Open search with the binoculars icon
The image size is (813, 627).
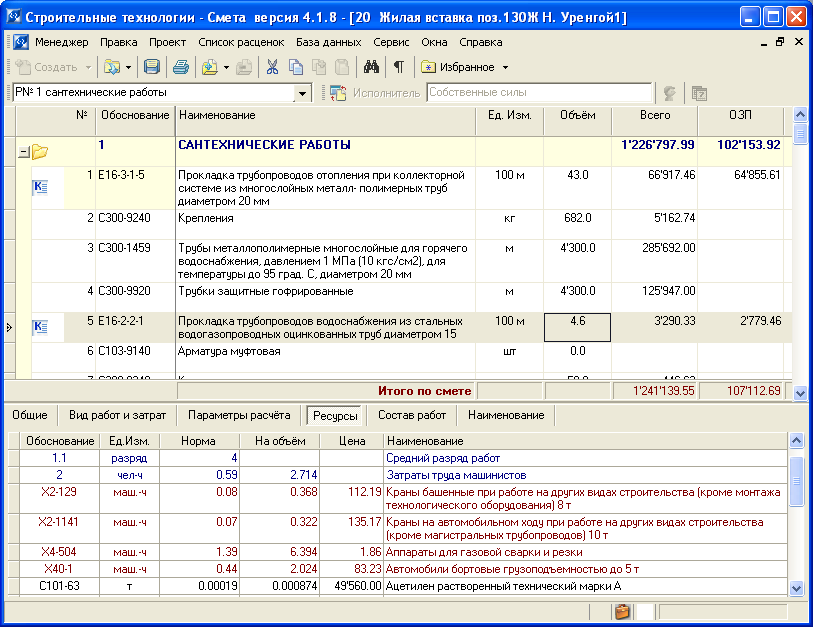click(371, 67)
